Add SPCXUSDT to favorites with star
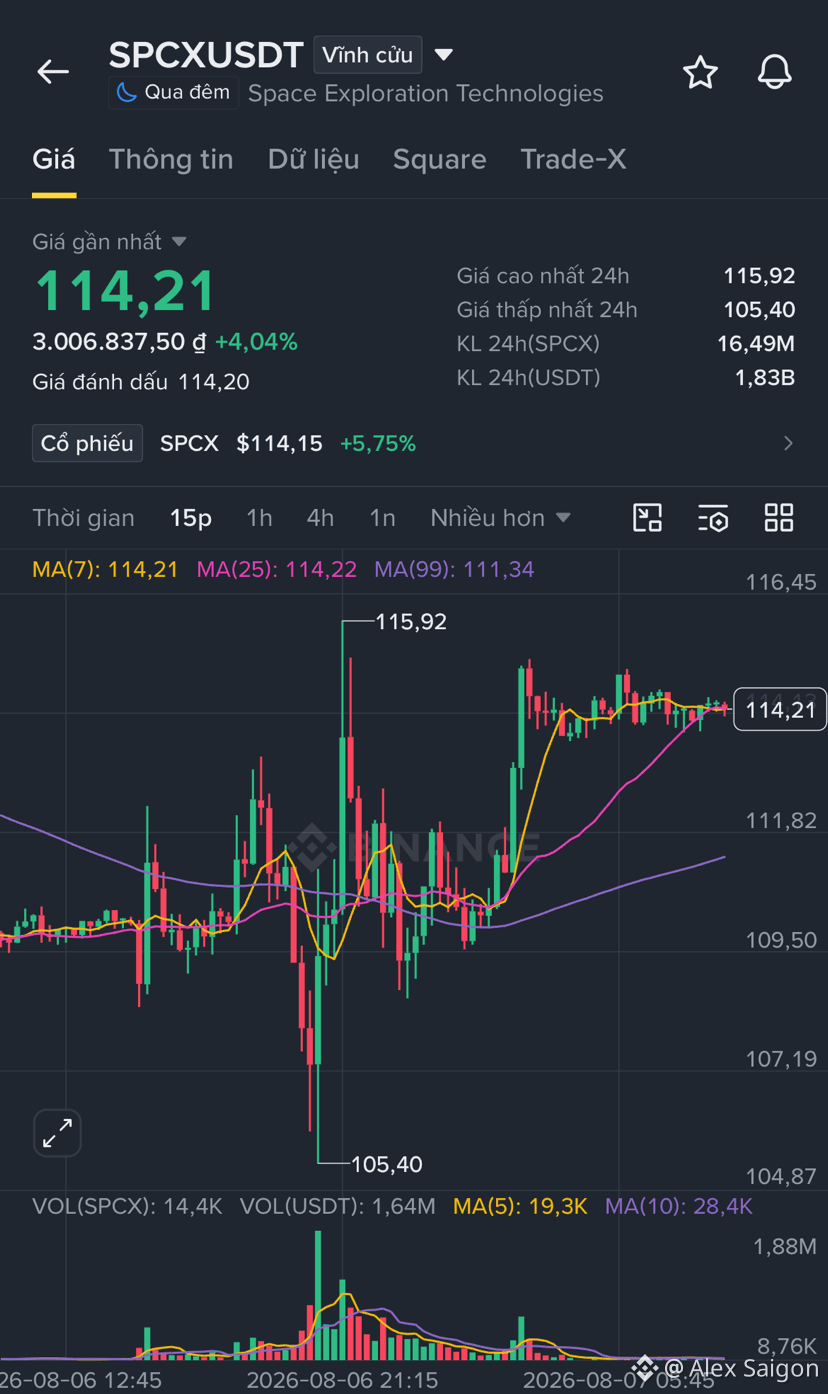This screenshot has height=1394, width=828. [700, 73]
